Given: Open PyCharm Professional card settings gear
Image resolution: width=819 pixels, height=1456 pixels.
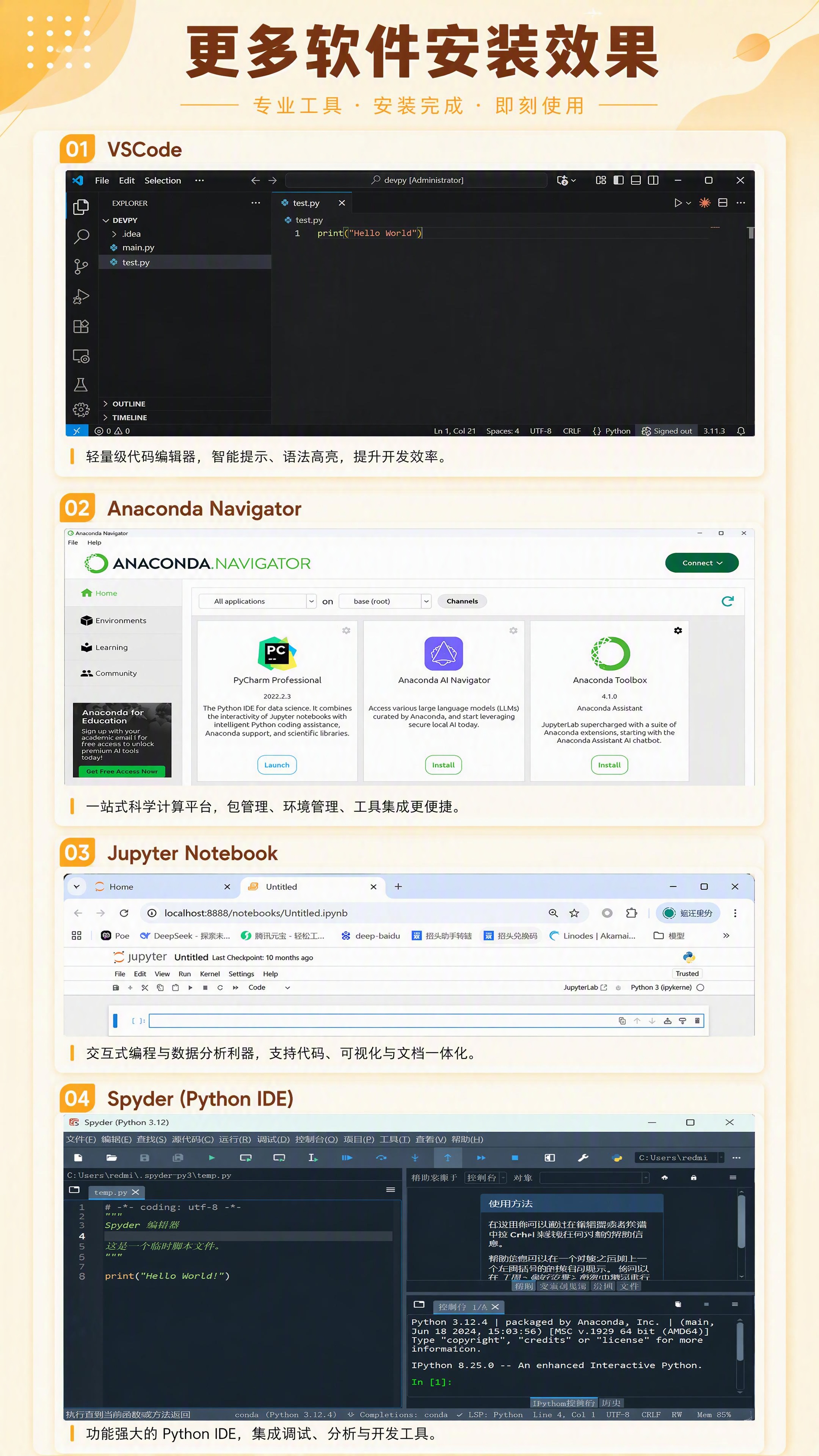Looking at the screenshot, I should click(346, 630).
